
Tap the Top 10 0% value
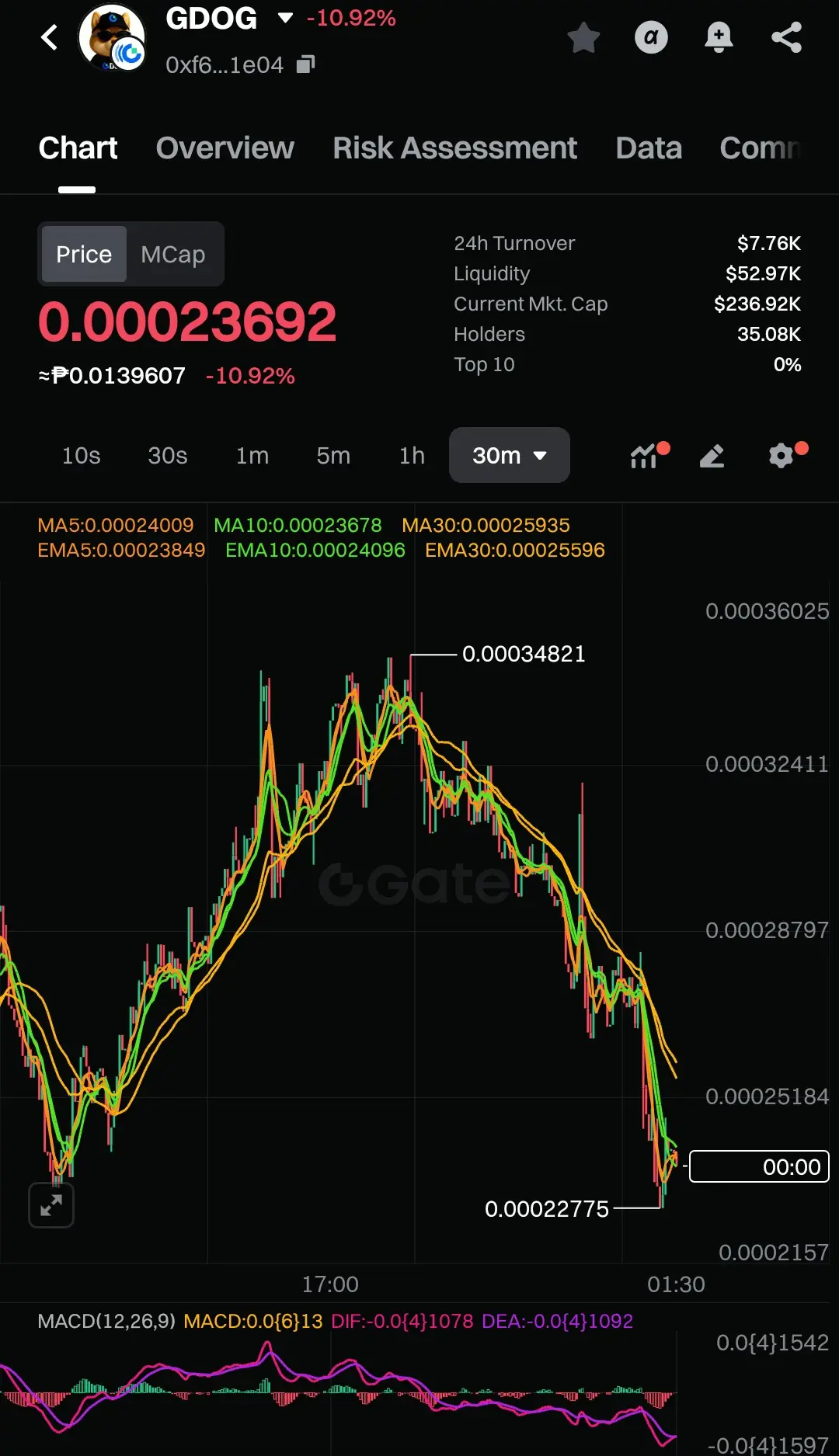click(787, 364)
